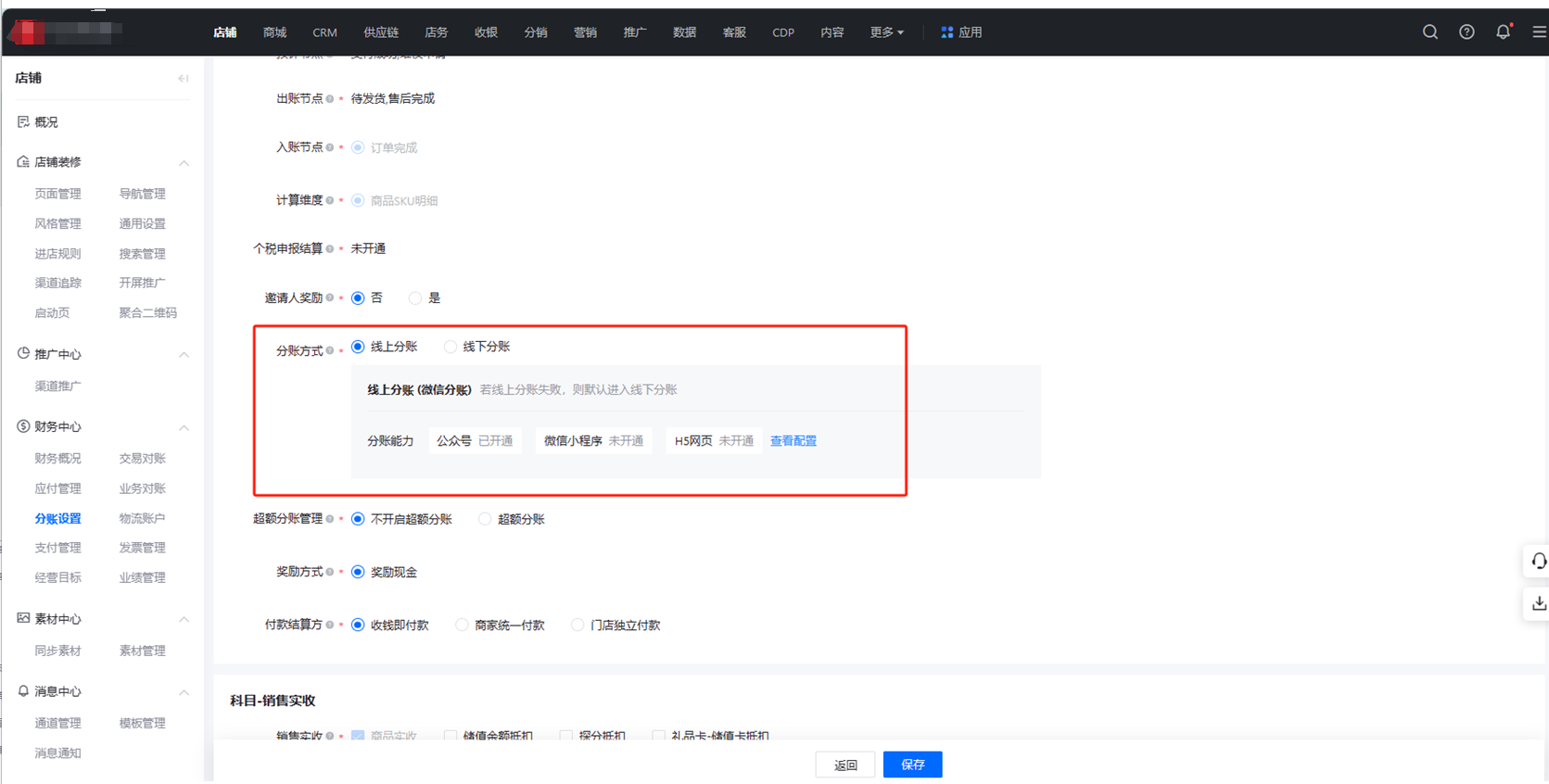Click the 财务中心 currency icon
1549x784 pixels.
(23, 426)
